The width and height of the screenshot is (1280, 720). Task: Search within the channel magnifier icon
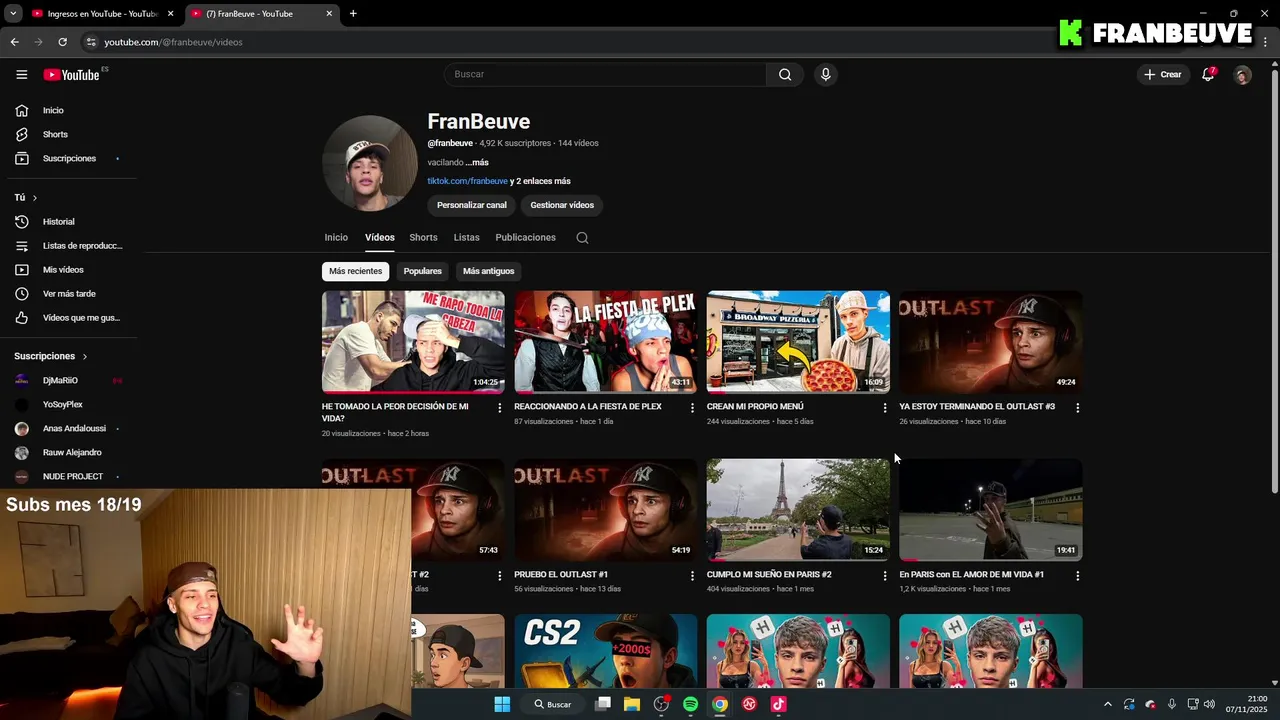pos(582,238)
